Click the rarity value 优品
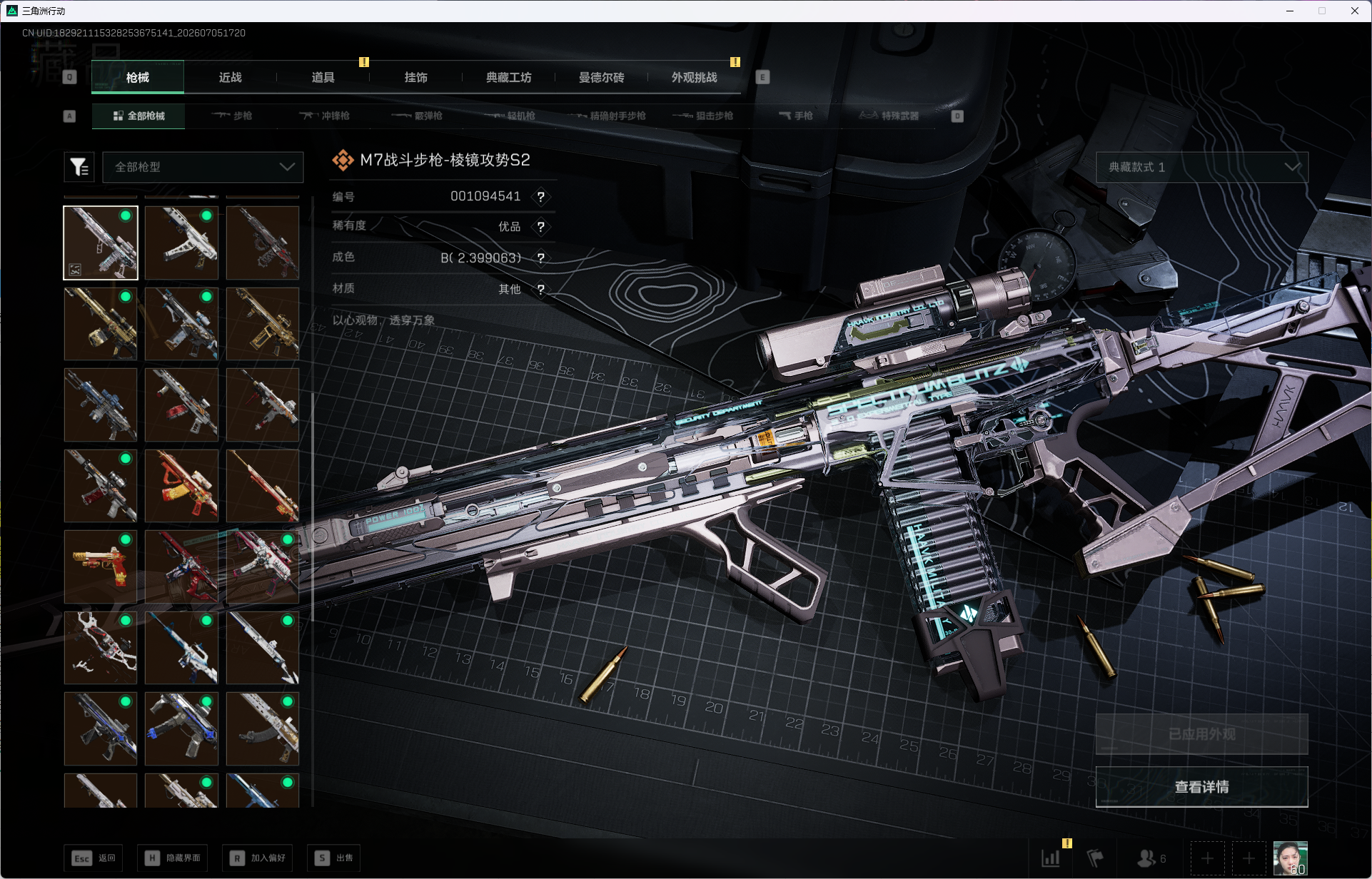This screenshot has height=879, width=1372. pos(510,226)
